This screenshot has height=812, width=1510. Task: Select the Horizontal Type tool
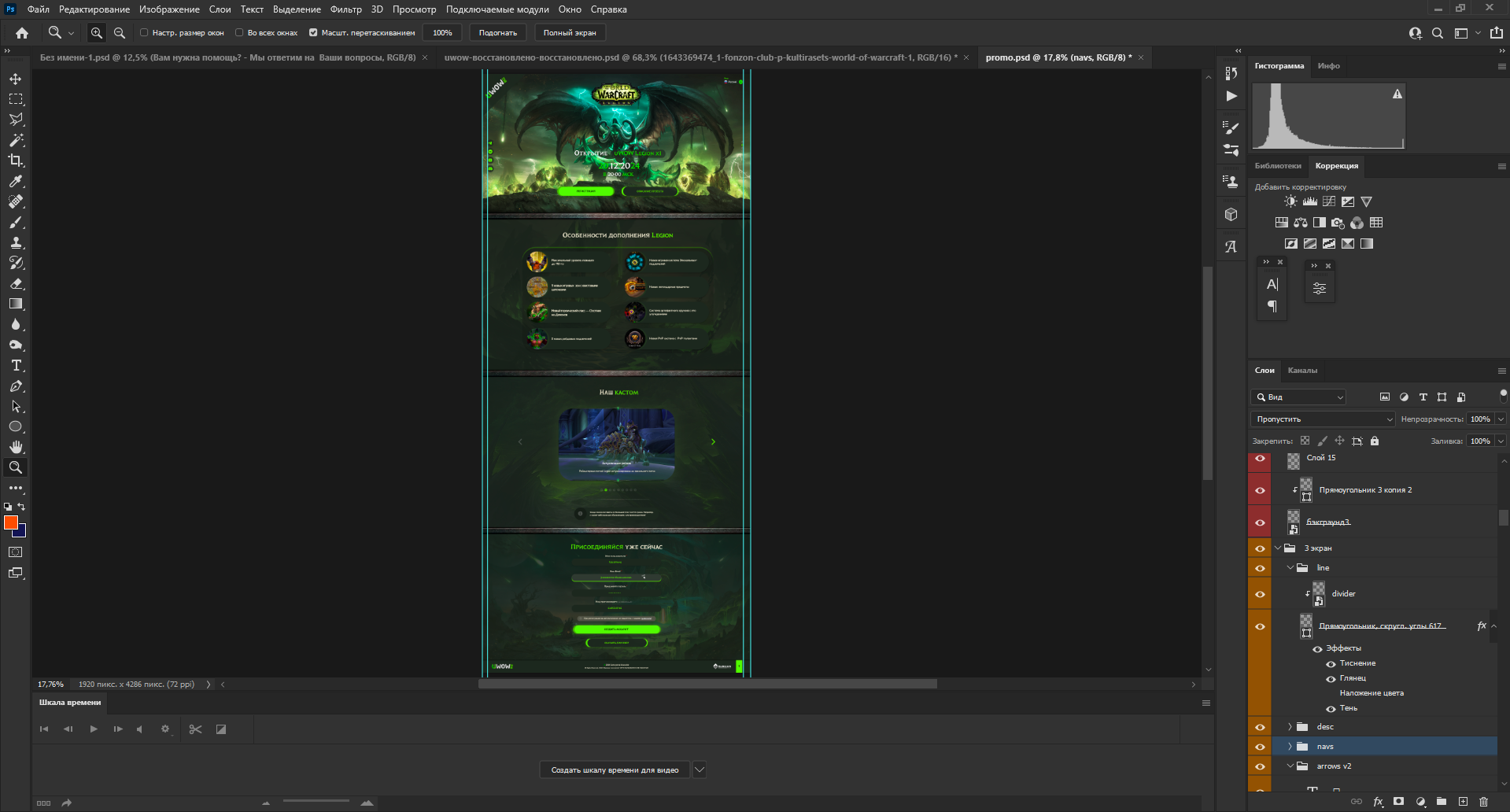click(x=16, y=365)
